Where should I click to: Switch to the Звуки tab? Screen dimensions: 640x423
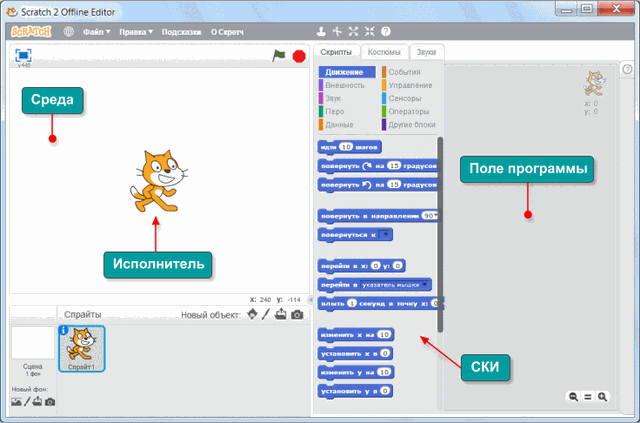coord(427,52)
